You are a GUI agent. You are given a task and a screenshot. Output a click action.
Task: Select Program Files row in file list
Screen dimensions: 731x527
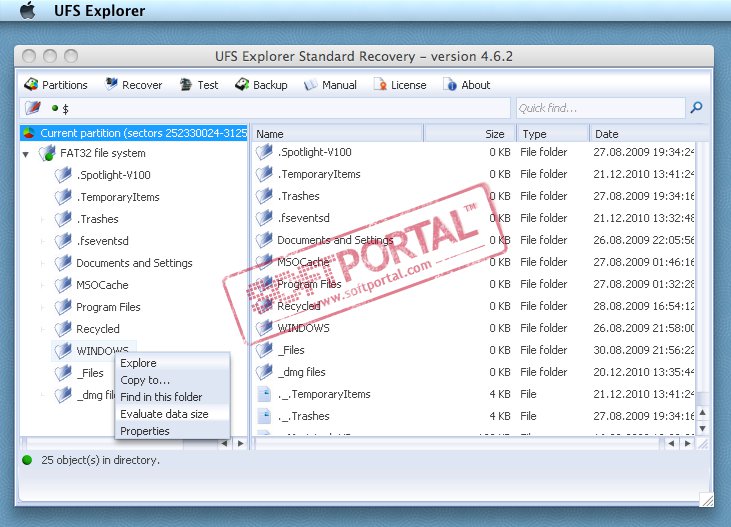click(x=475, y=284)
